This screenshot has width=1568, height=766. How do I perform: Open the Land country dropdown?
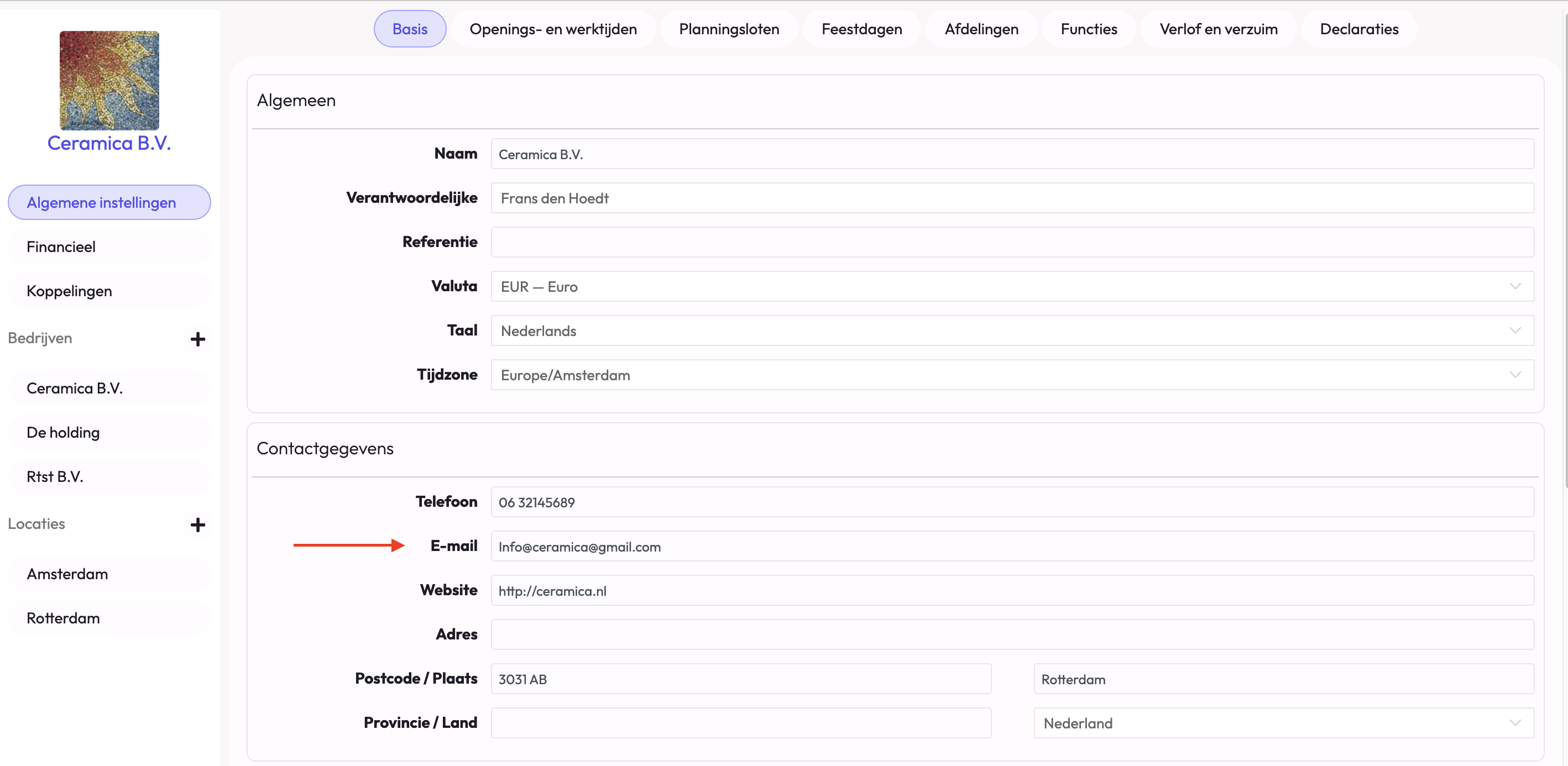(1283, 723)
